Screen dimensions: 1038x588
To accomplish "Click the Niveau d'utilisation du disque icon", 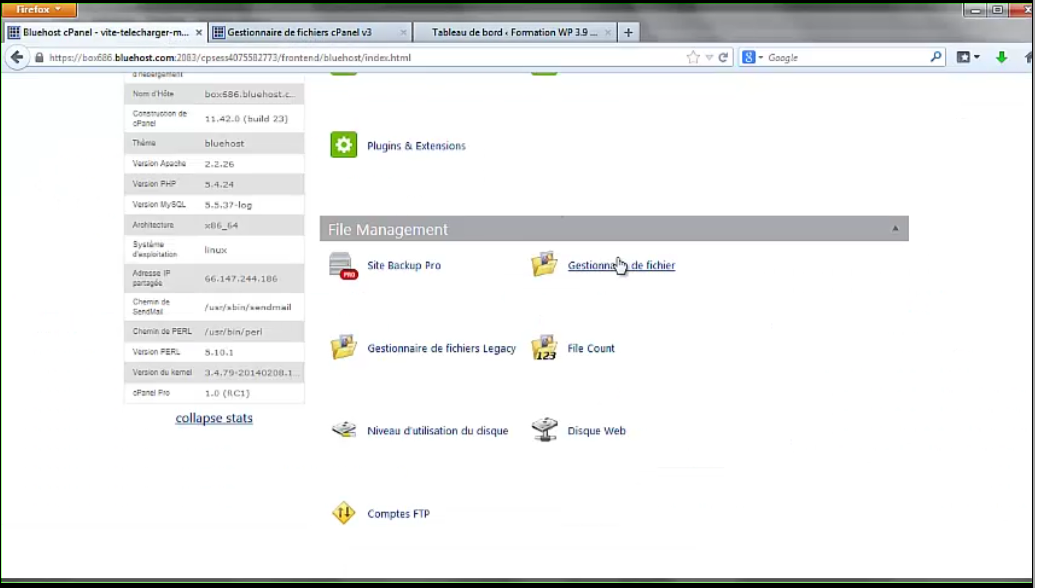I will [344, 430].
